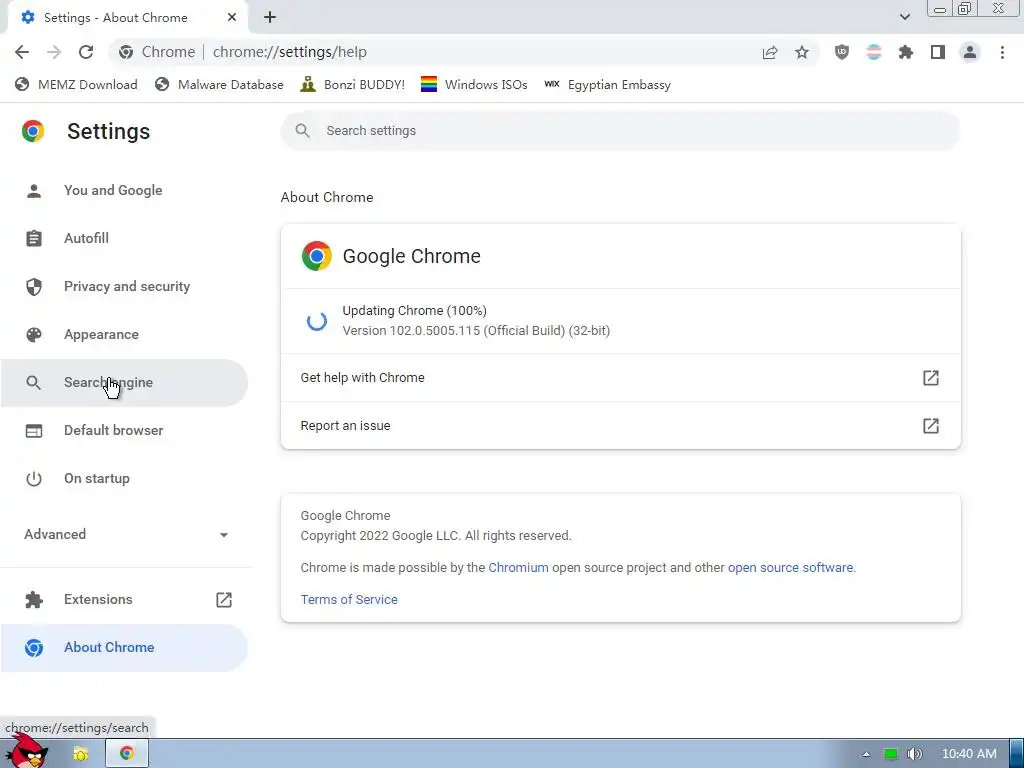Screen dimensions: 1024x768
Task: Reload the page with the refresh icon
Action: (86, 52)
